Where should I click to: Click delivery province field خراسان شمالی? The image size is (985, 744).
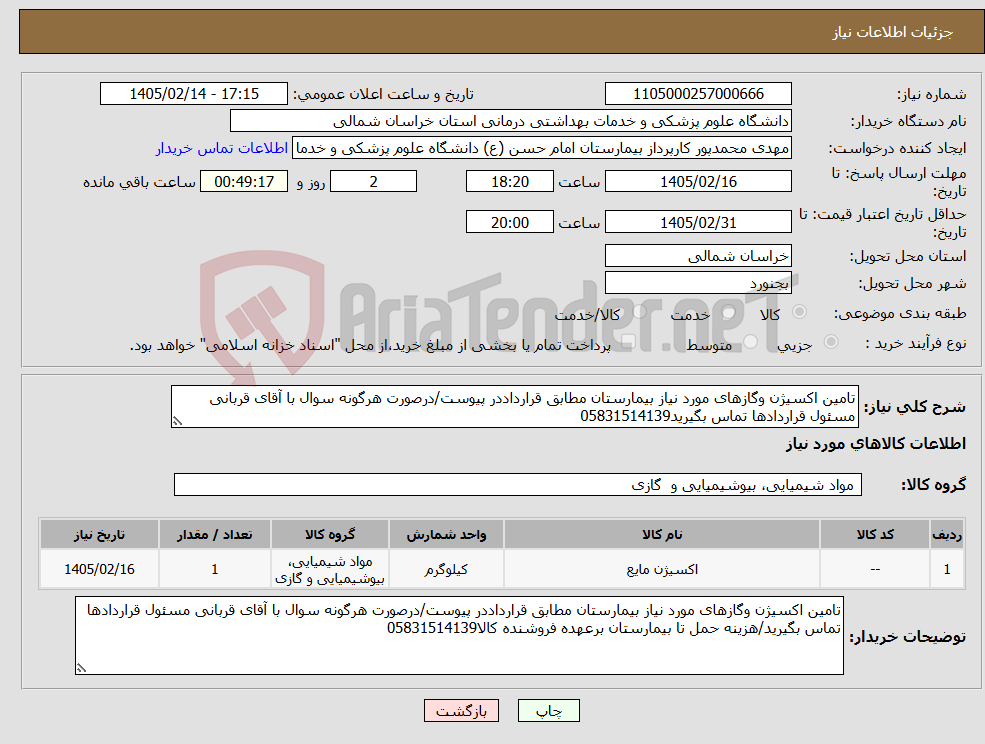pyautogui.click(x=698, y=256)
